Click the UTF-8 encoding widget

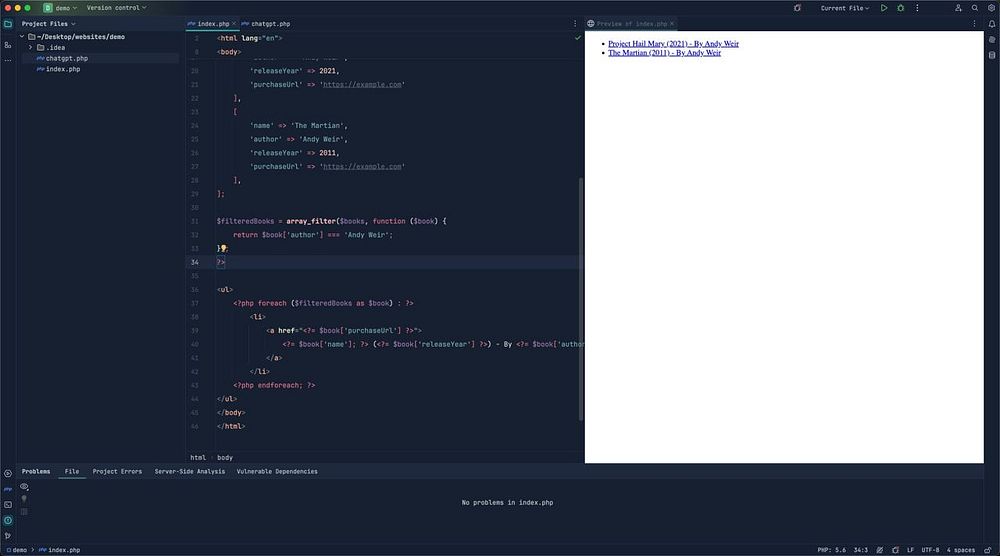tap(930, 550)
